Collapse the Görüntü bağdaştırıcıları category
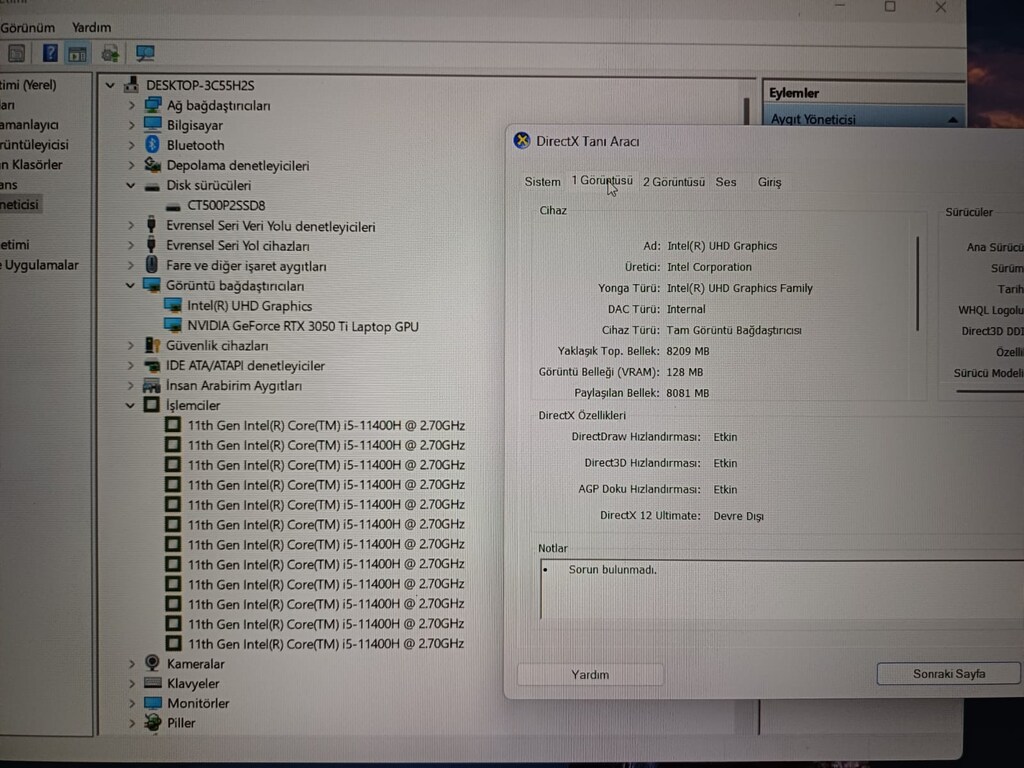 pos(131,285)
